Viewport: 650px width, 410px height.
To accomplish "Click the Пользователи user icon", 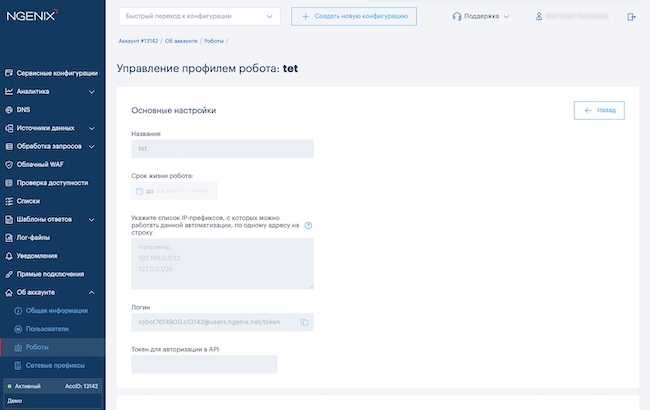I will click(x=18, y=329).
